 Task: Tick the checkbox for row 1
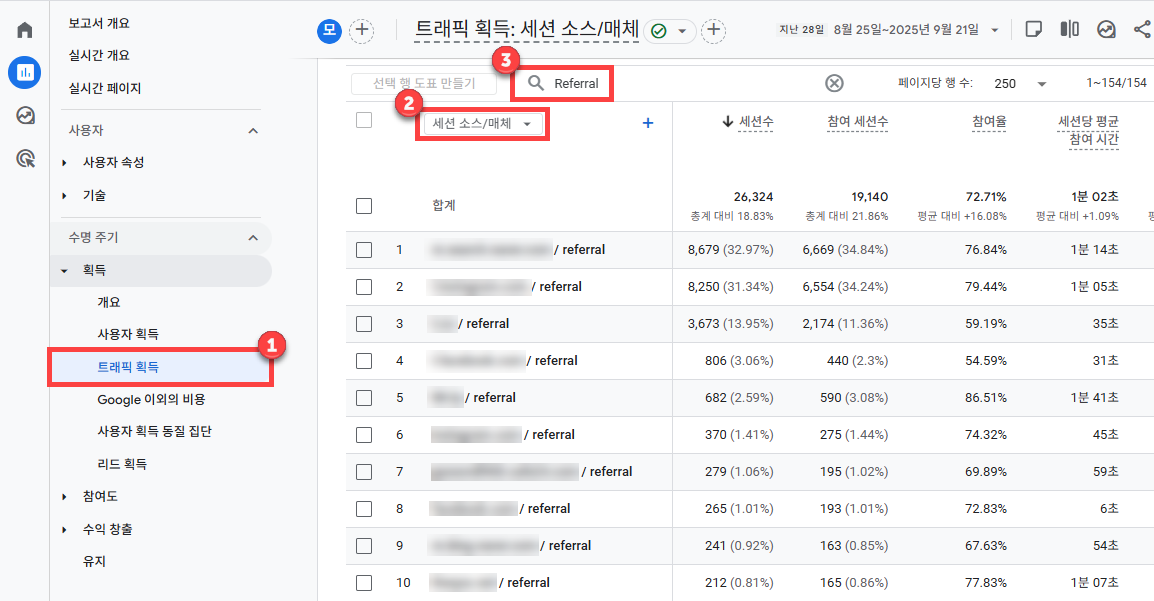(x=364, y=250)
